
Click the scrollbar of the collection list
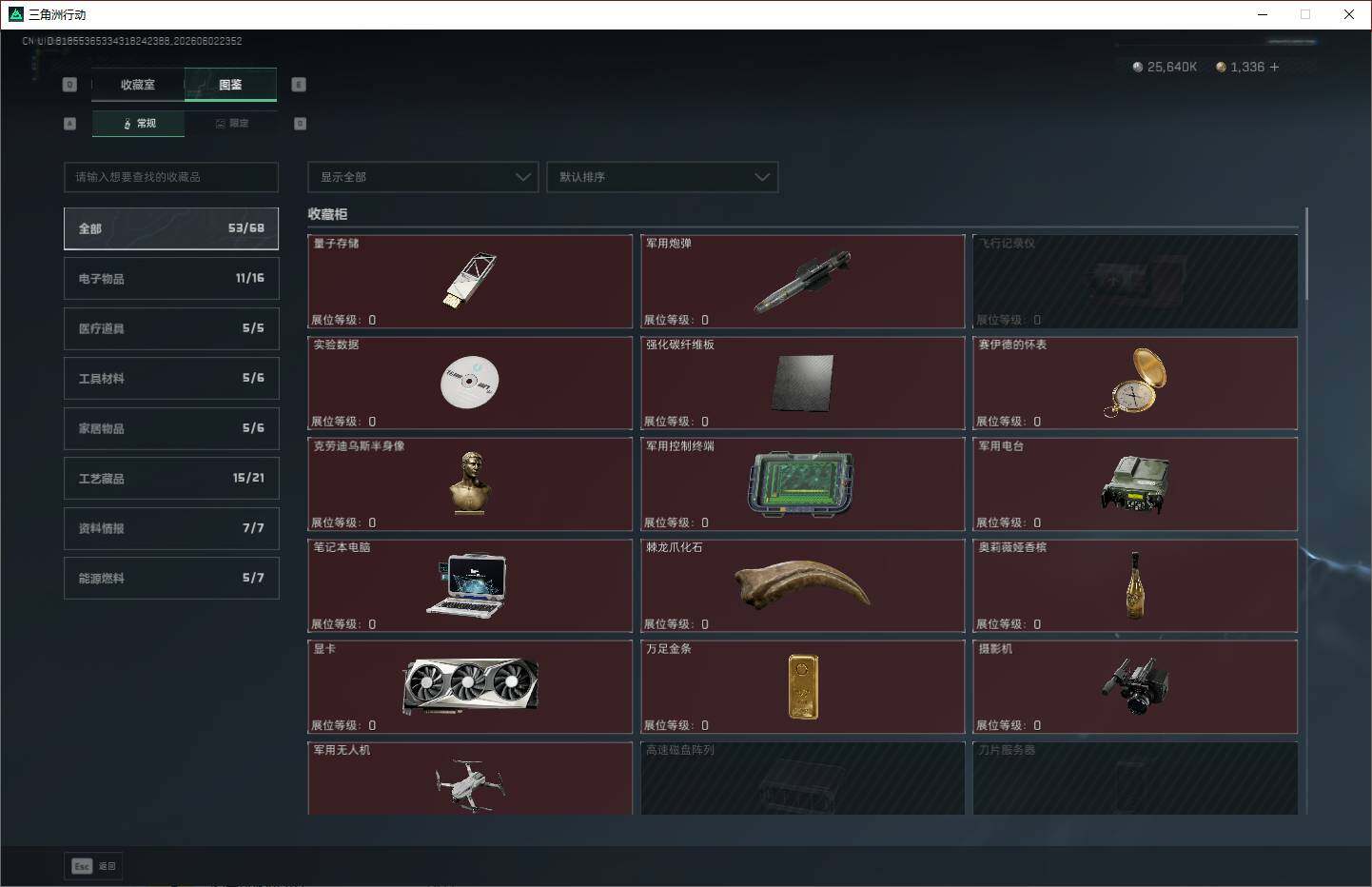(1306, 254)
